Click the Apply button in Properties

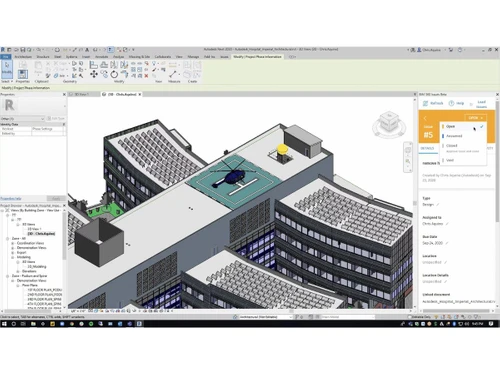pyautogui.click(x=56, y=199)
